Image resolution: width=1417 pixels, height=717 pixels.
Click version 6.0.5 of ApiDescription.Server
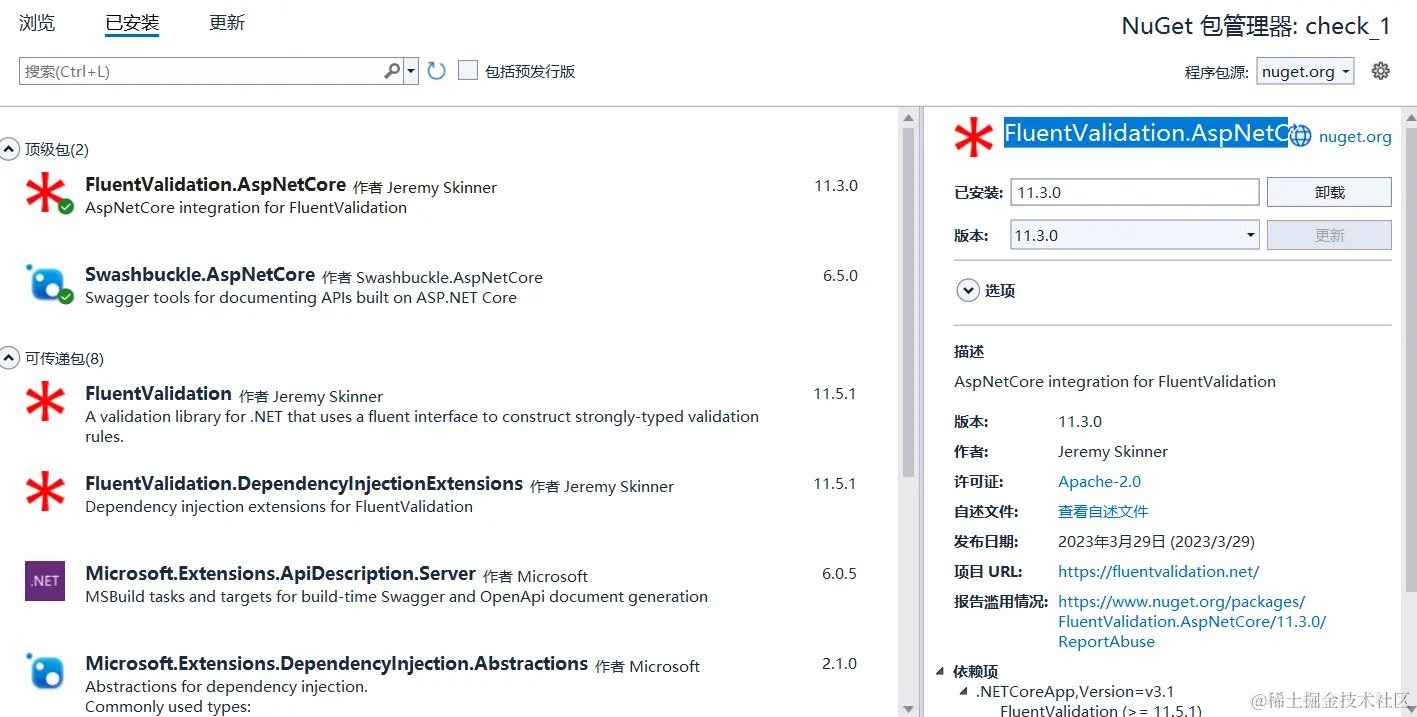839,573
